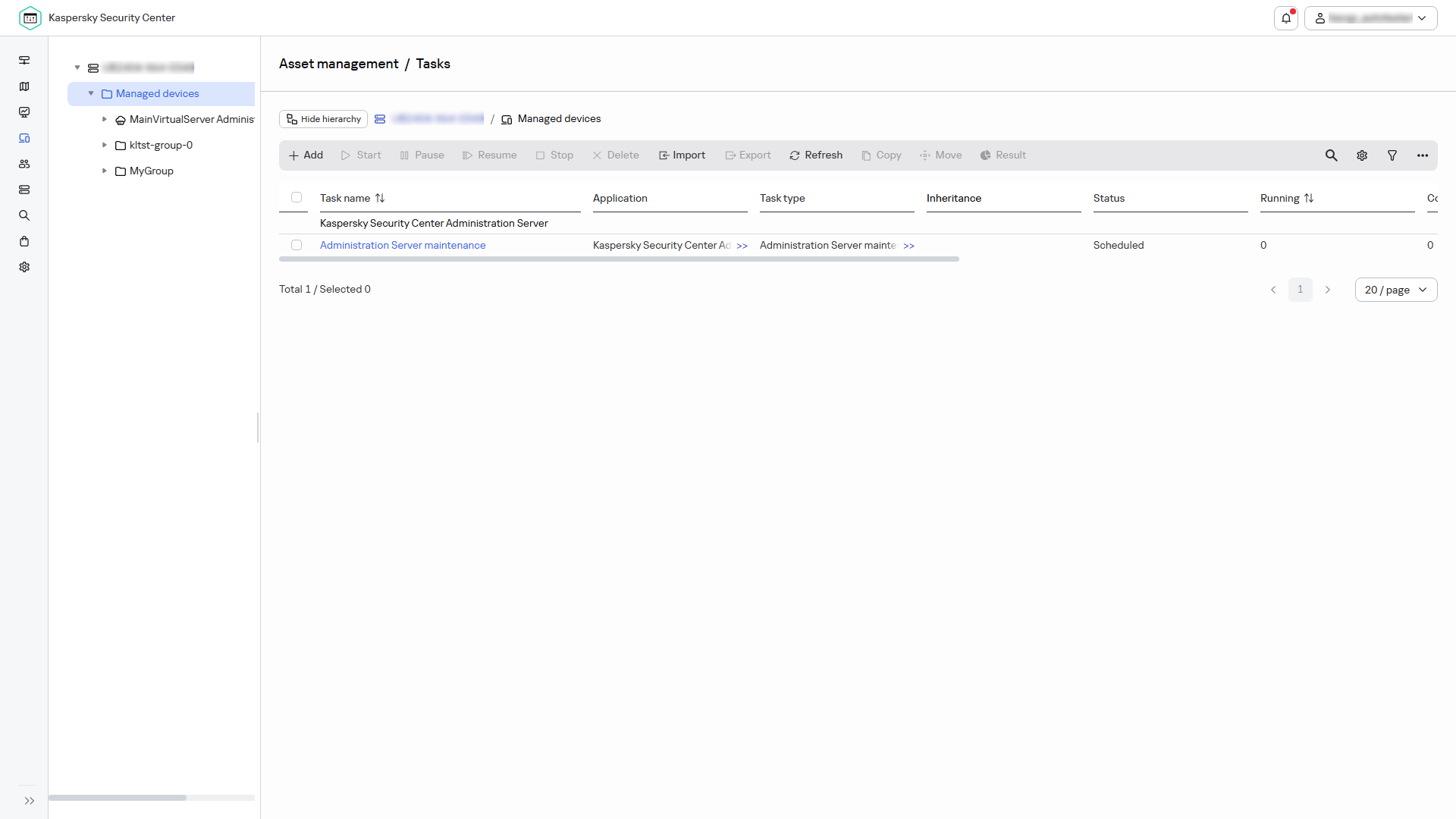
Task: Expand the sidebar using double-chevron icon
Action: click(x=30, y=801)
